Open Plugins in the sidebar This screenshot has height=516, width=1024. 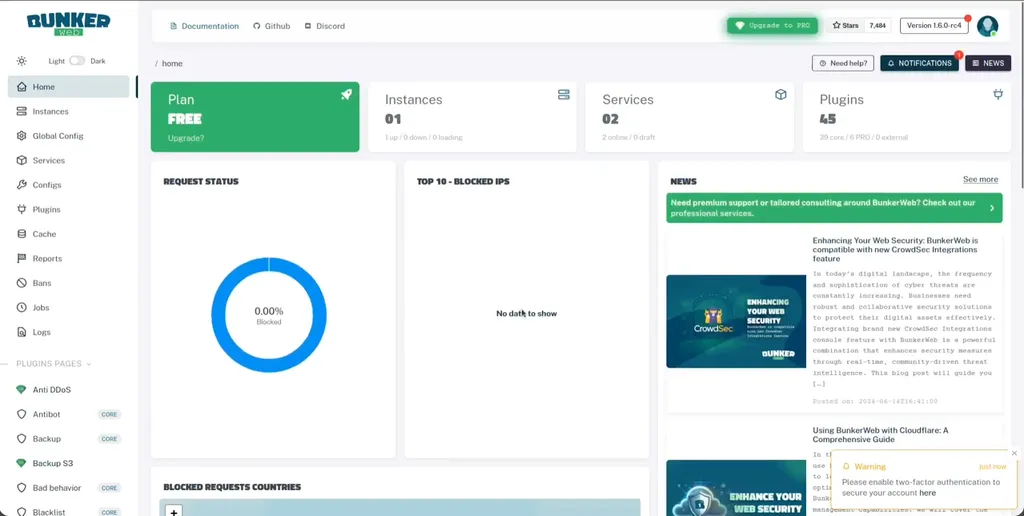(69, 210)
